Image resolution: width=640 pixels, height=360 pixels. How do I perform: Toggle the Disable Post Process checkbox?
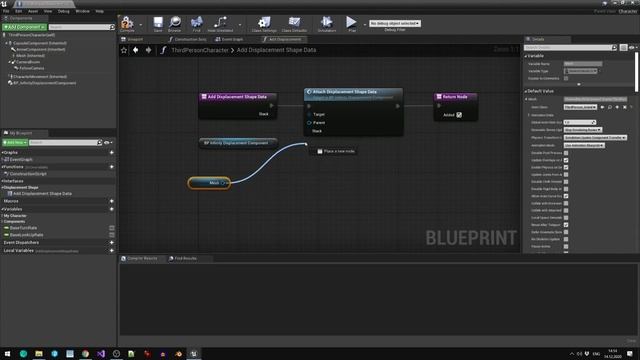click(x=566, y=153)
